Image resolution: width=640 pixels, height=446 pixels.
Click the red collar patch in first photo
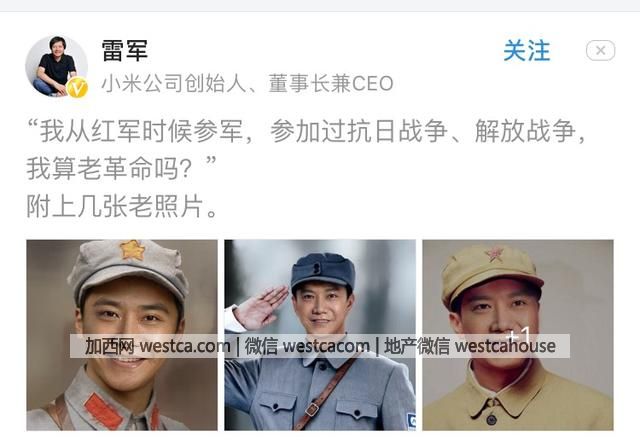104,410
